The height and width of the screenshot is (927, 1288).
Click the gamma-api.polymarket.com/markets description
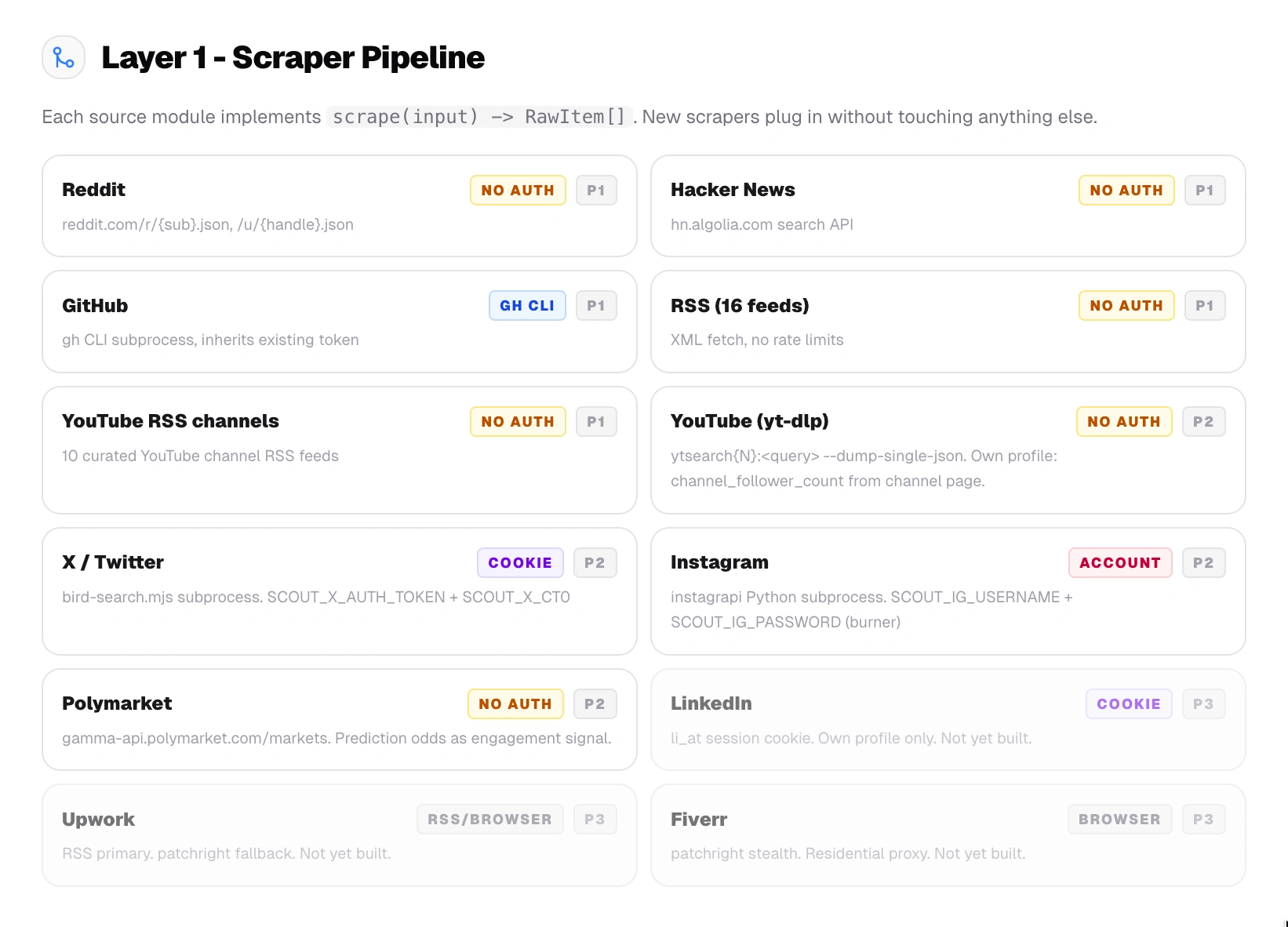coord(337,738)
